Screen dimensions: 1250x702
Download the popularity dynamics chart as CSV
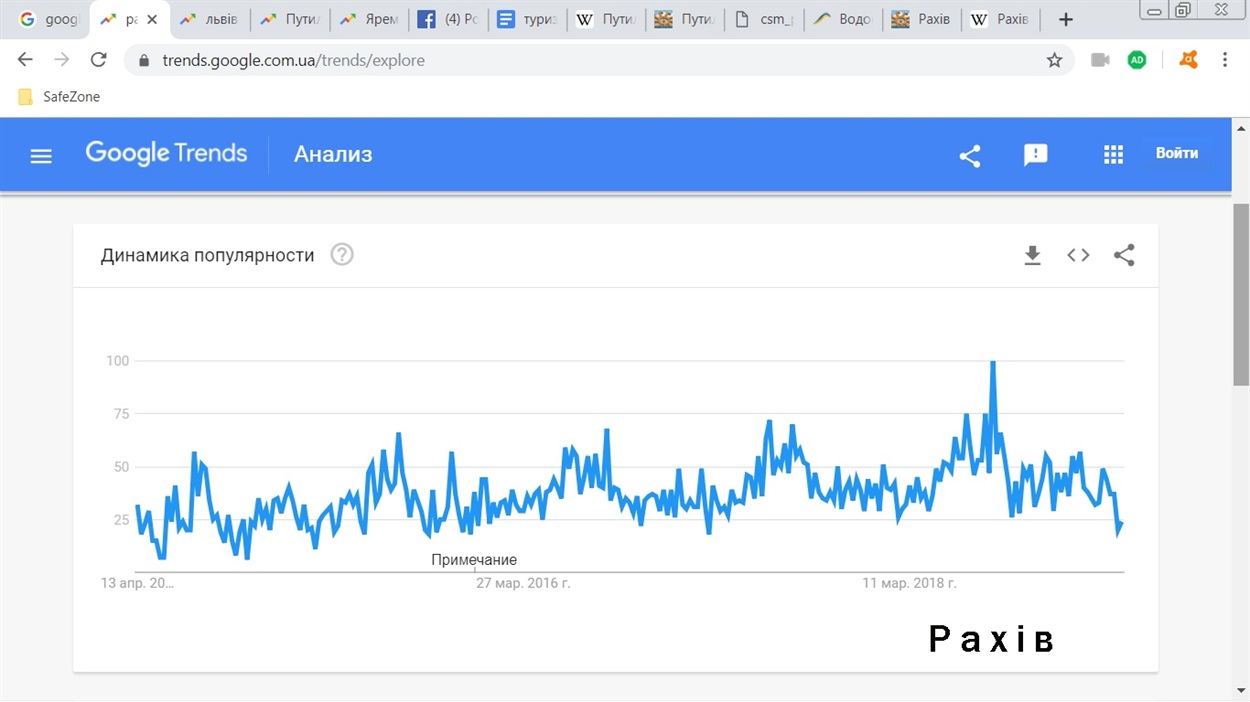coord(1033,255)
